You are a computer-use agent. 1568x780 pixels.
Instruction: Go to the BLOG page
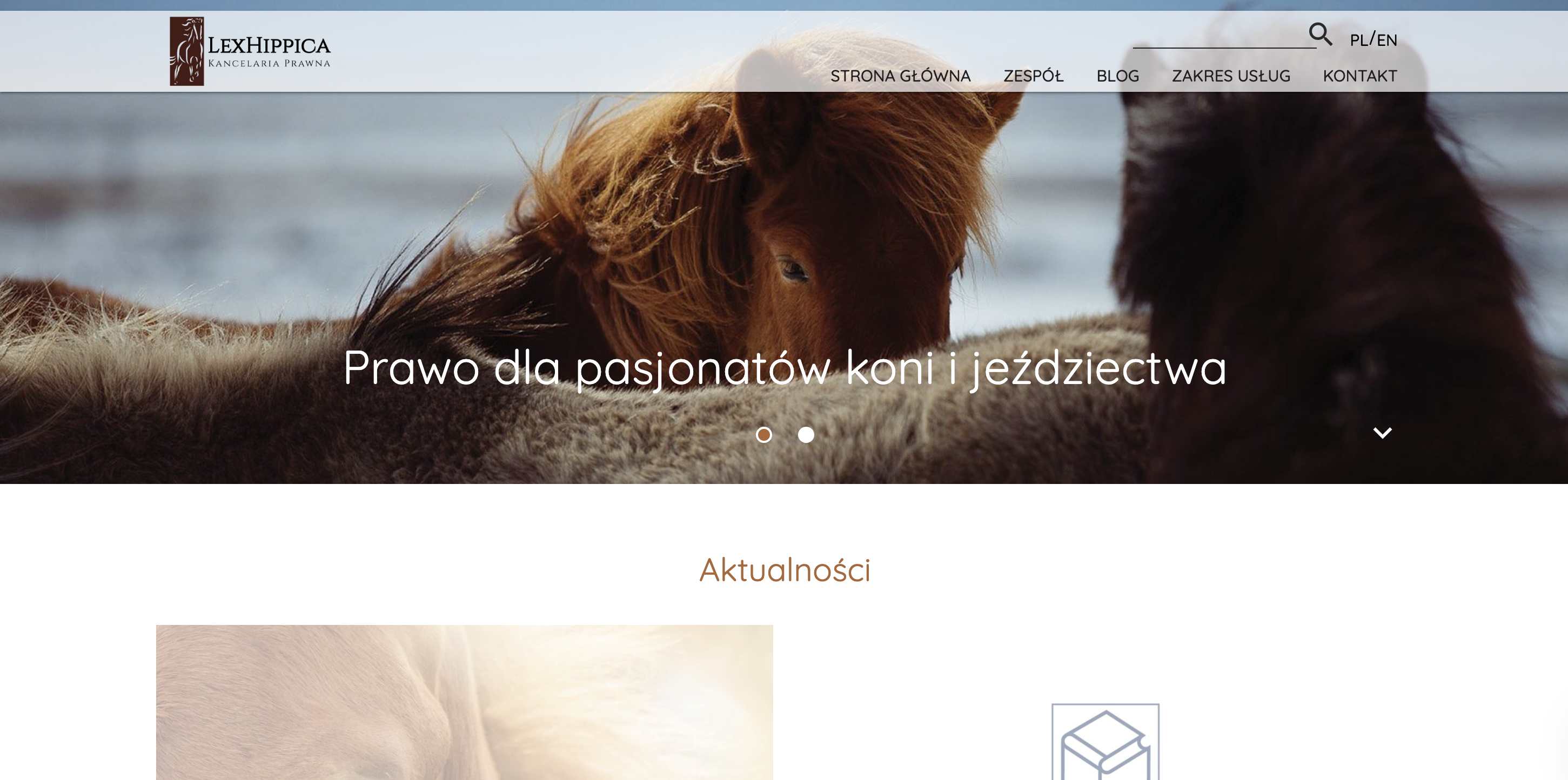1117,76
